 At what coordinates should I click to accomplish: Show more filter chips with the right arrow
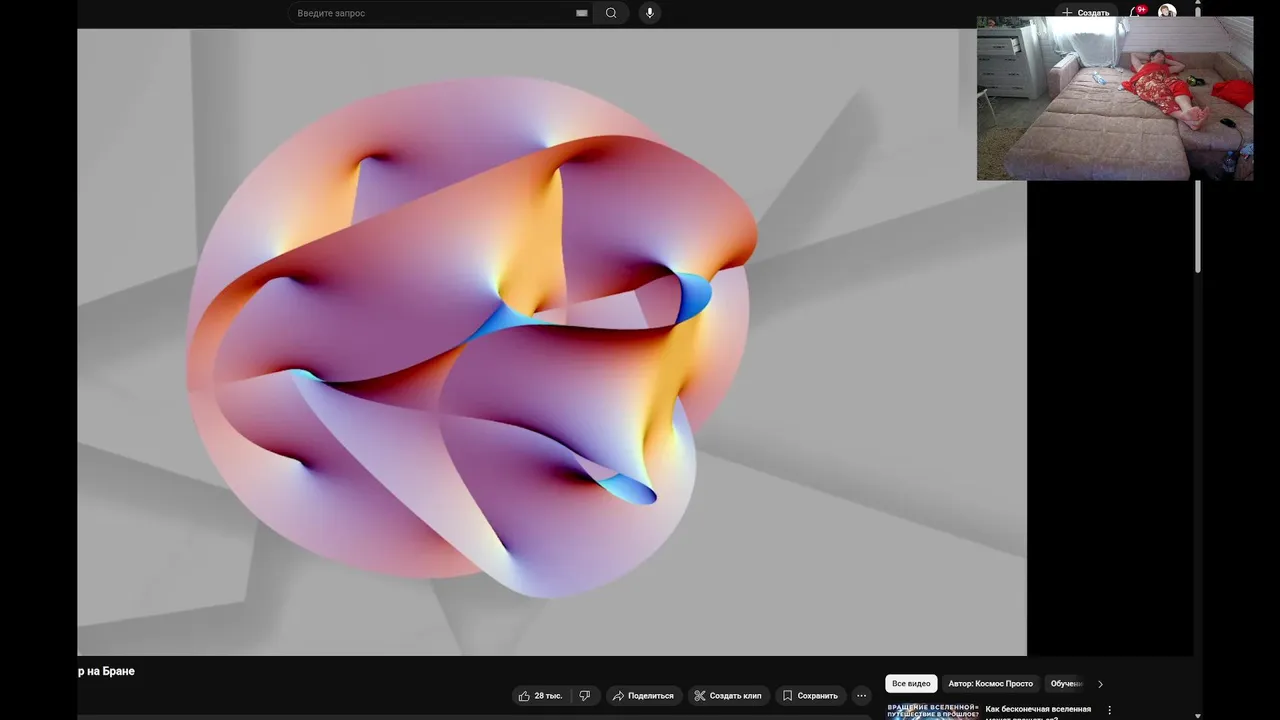(1100, 684)
